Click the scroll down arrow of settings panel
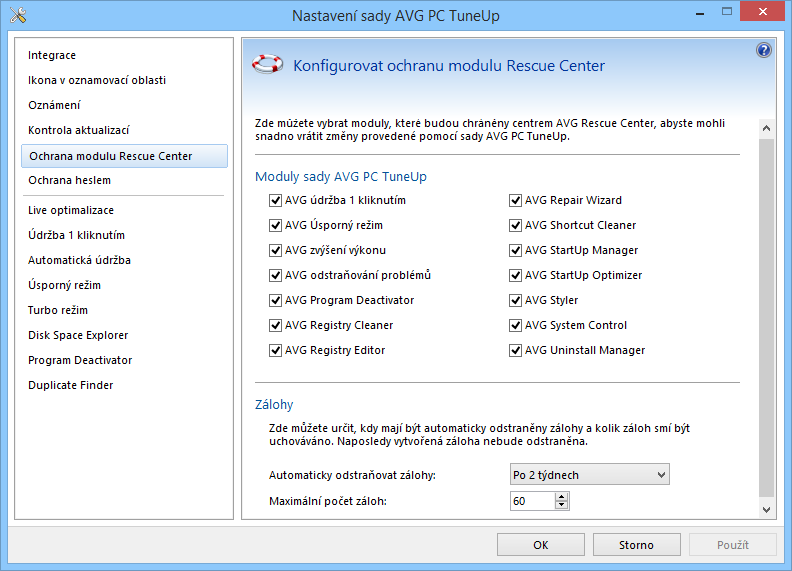The image size is (792, 571). (766, 509)
